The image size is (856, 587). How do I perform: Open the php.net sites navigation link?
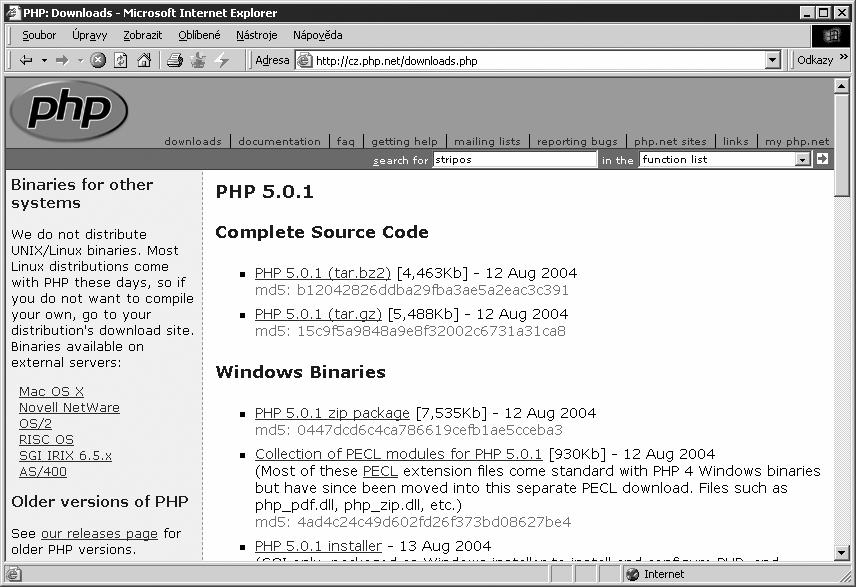tap(670, 141)
